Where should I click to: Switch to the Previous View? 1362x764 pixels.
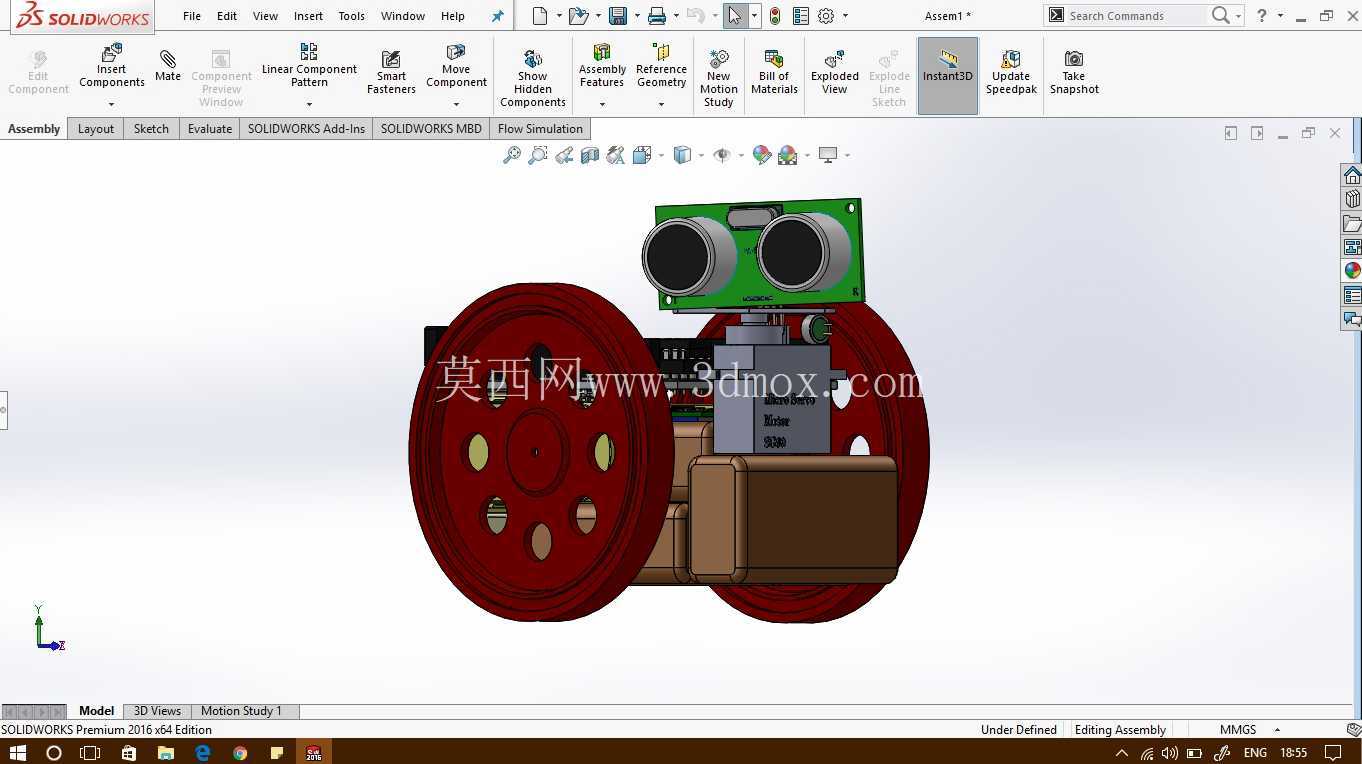pos(564,155)
